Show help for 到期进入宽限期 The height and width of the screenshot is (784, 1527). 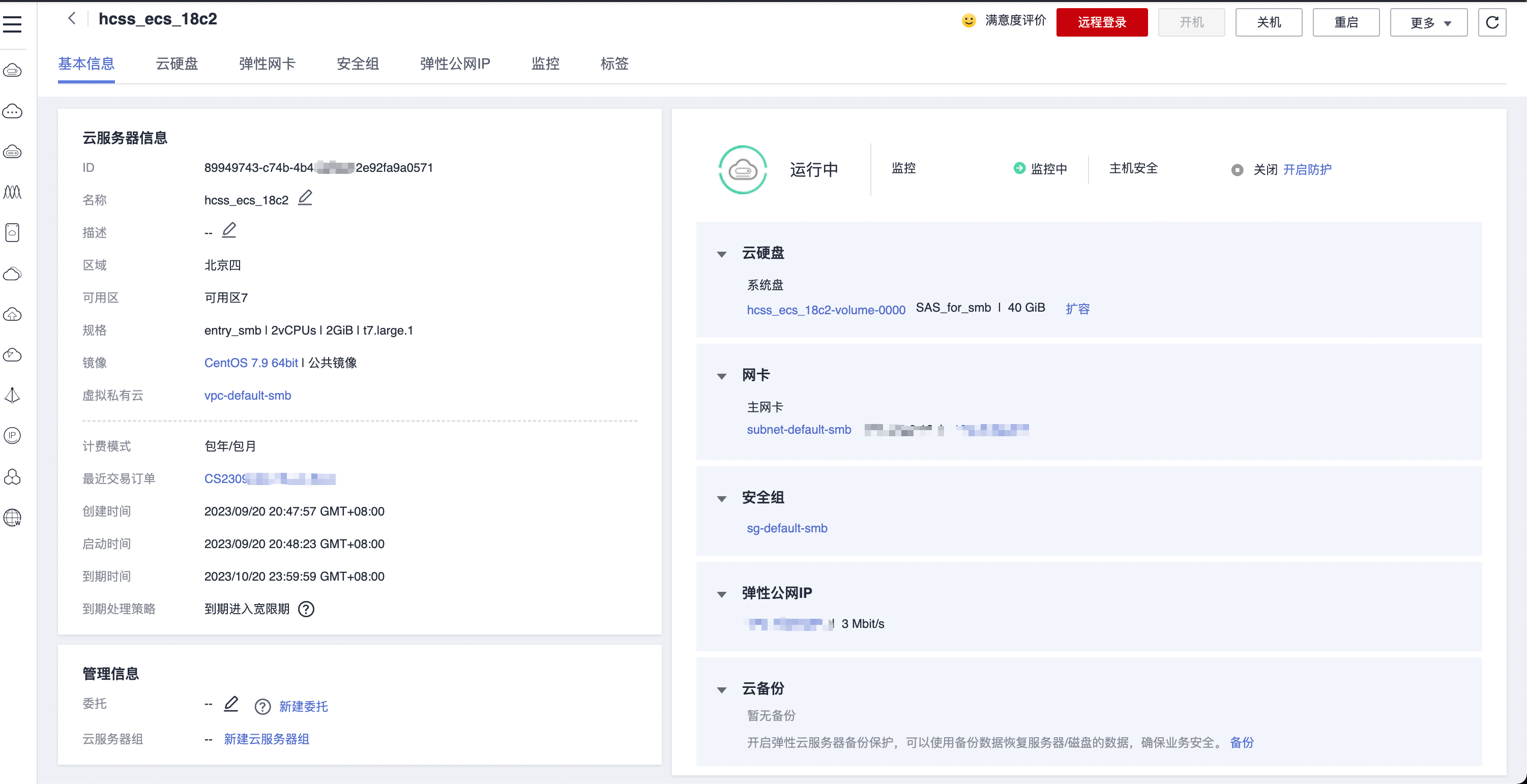point(306,609)
